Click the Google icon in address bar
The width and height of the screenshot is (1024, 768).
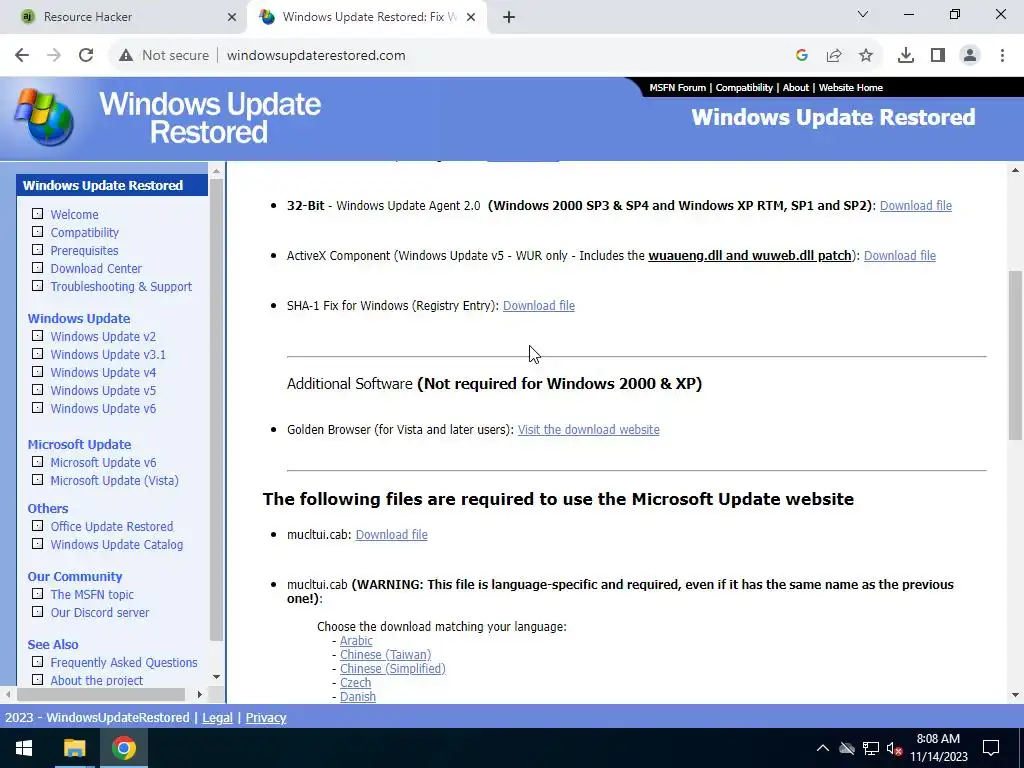coord(801,56)
